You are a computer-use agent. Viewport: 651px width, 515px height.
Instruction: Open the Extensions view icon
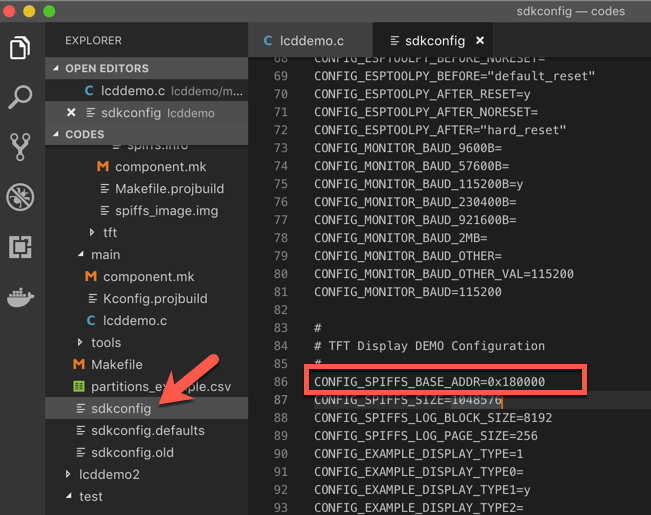point(20,247)
